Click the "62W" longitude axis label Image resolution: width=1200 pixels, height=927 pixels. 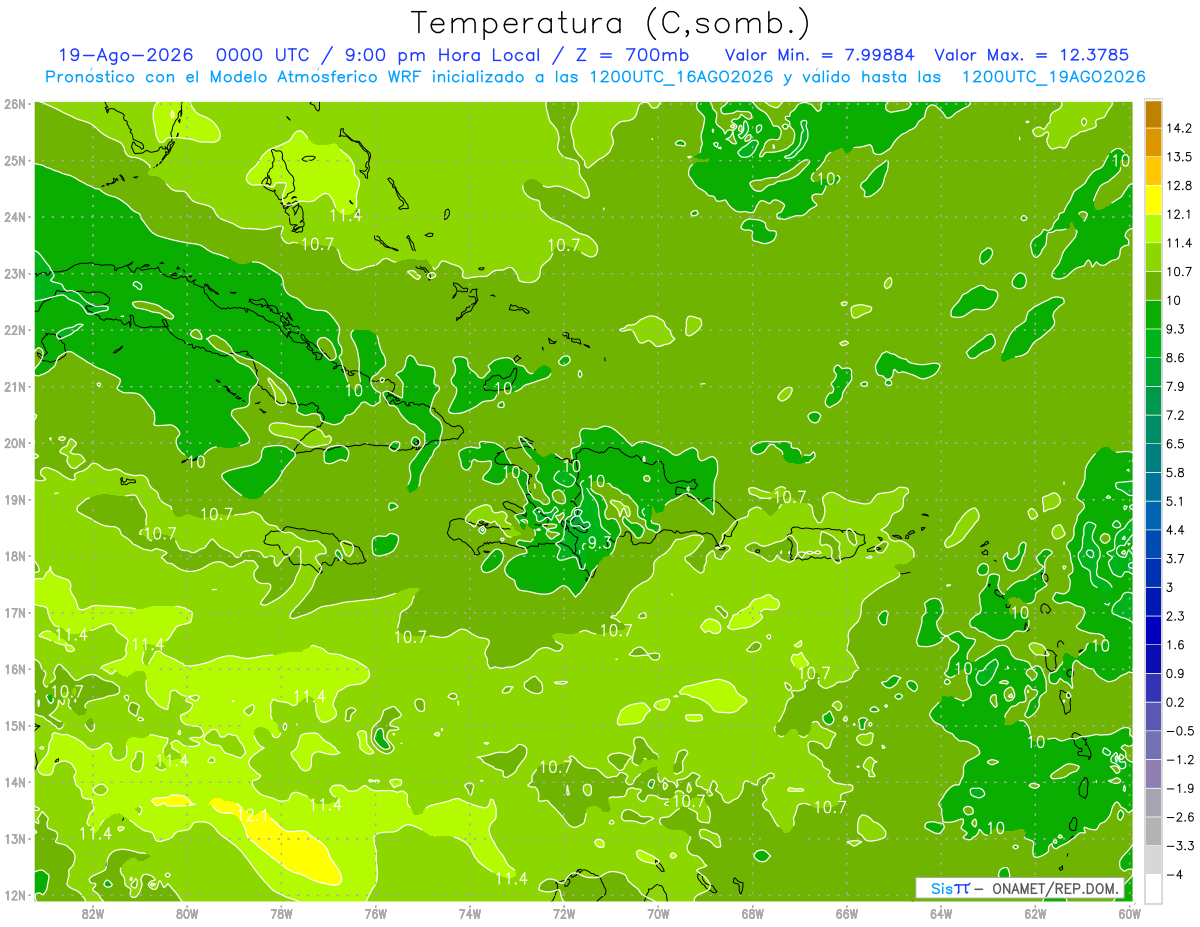point(1036,913)
